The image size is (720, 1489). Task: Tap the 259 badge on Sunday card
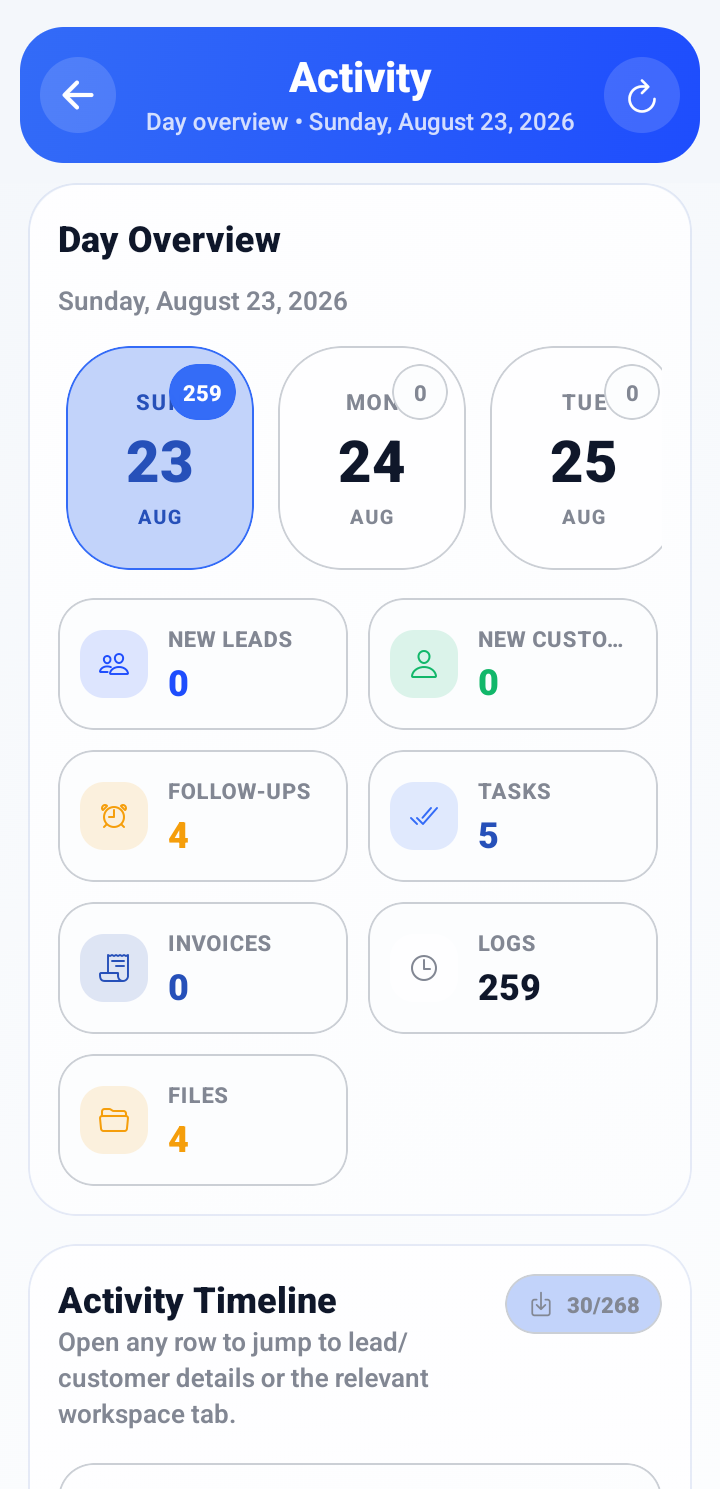(202, 393)
